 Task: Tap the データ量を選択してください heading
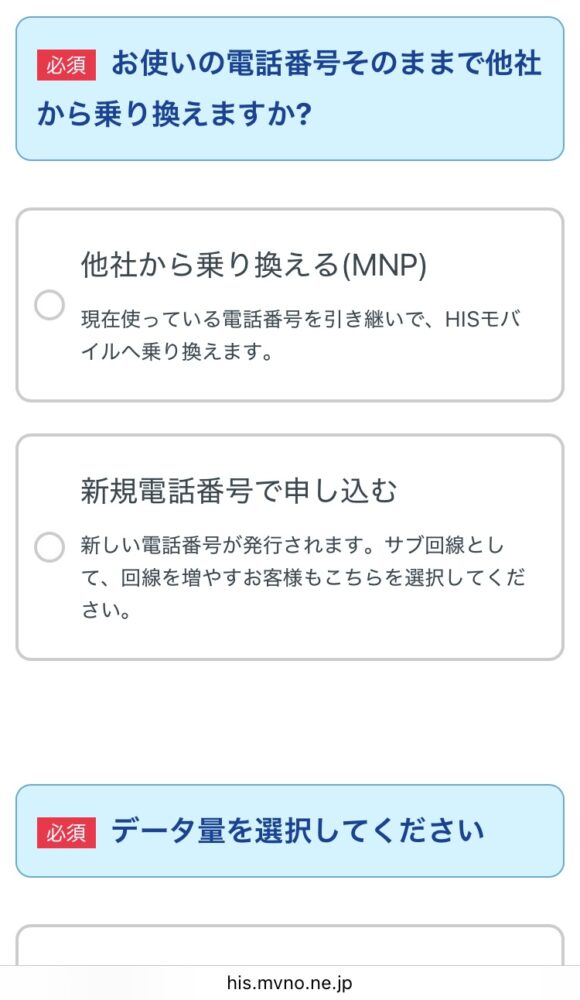297,832
